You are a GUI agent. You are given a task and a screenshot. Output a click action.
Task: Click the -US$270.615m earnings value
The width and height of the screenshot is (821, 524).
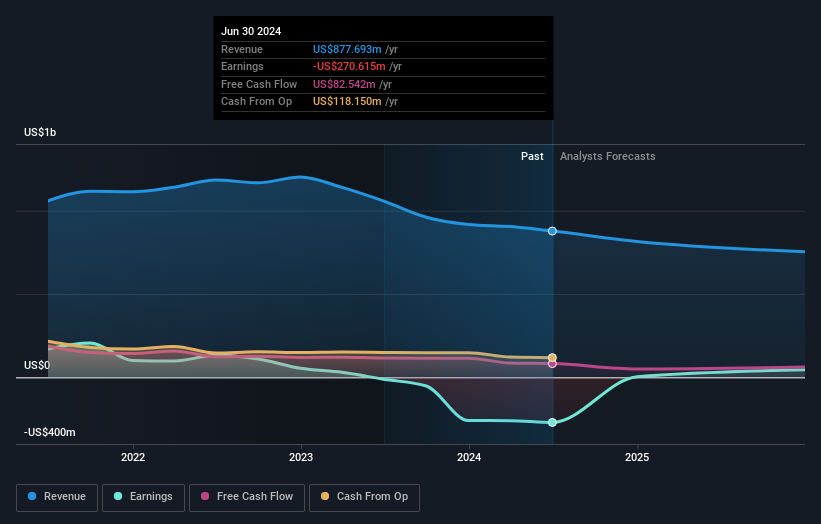(x=349, y=66)
